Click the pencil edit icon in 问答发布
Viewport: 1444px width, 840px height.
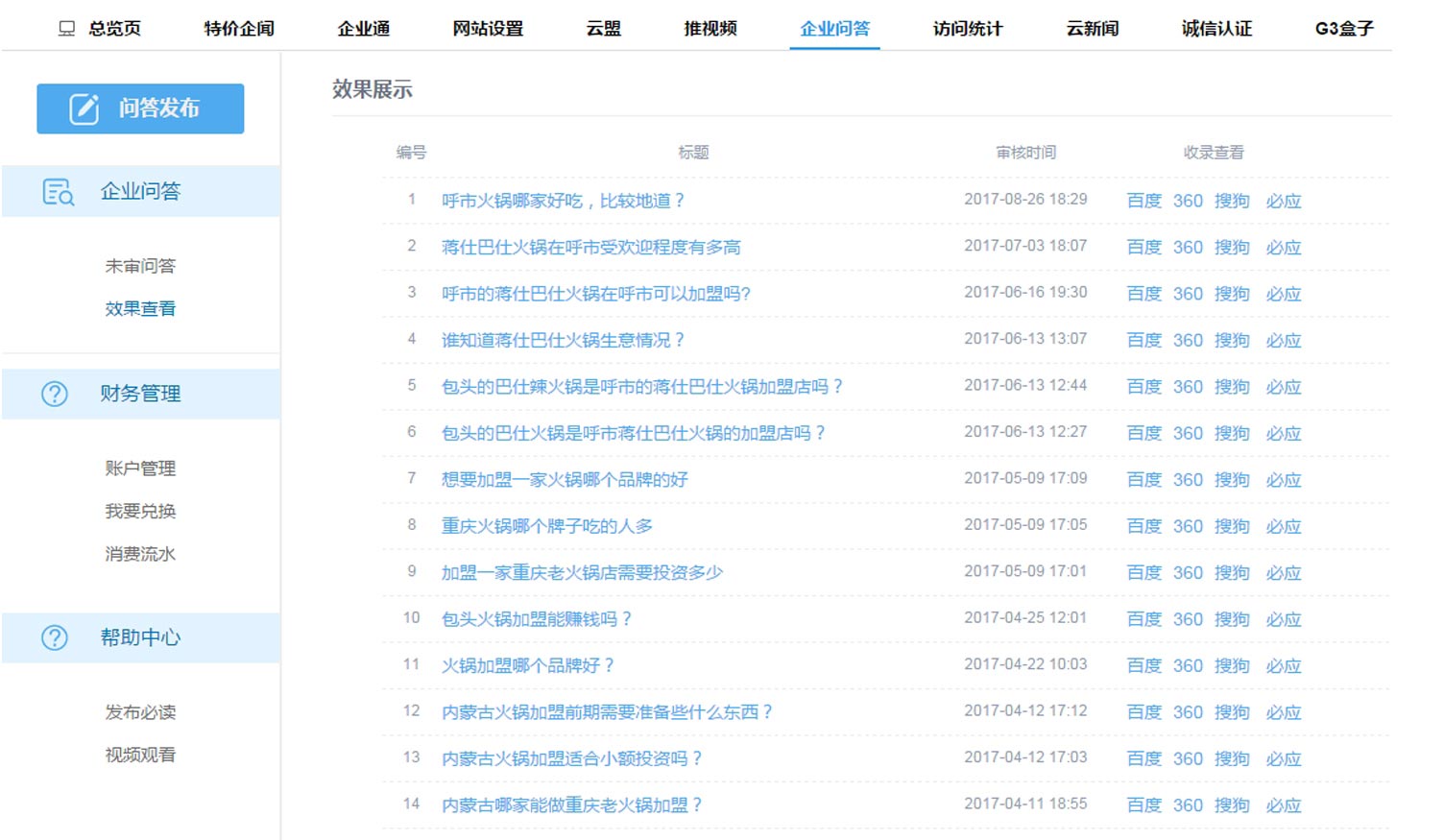[84, 108]
